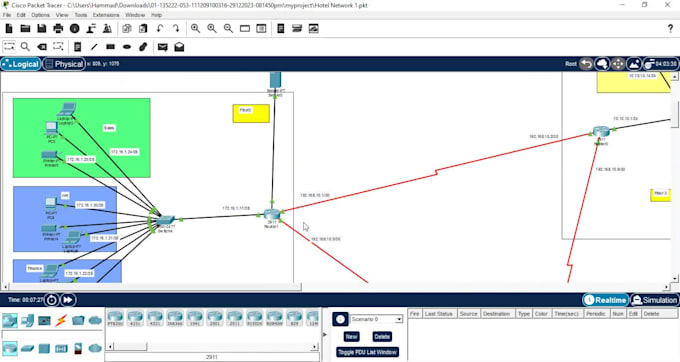The image size is (680, 362).
Task: Create a new file from toolbar
Action: point(9,29)
